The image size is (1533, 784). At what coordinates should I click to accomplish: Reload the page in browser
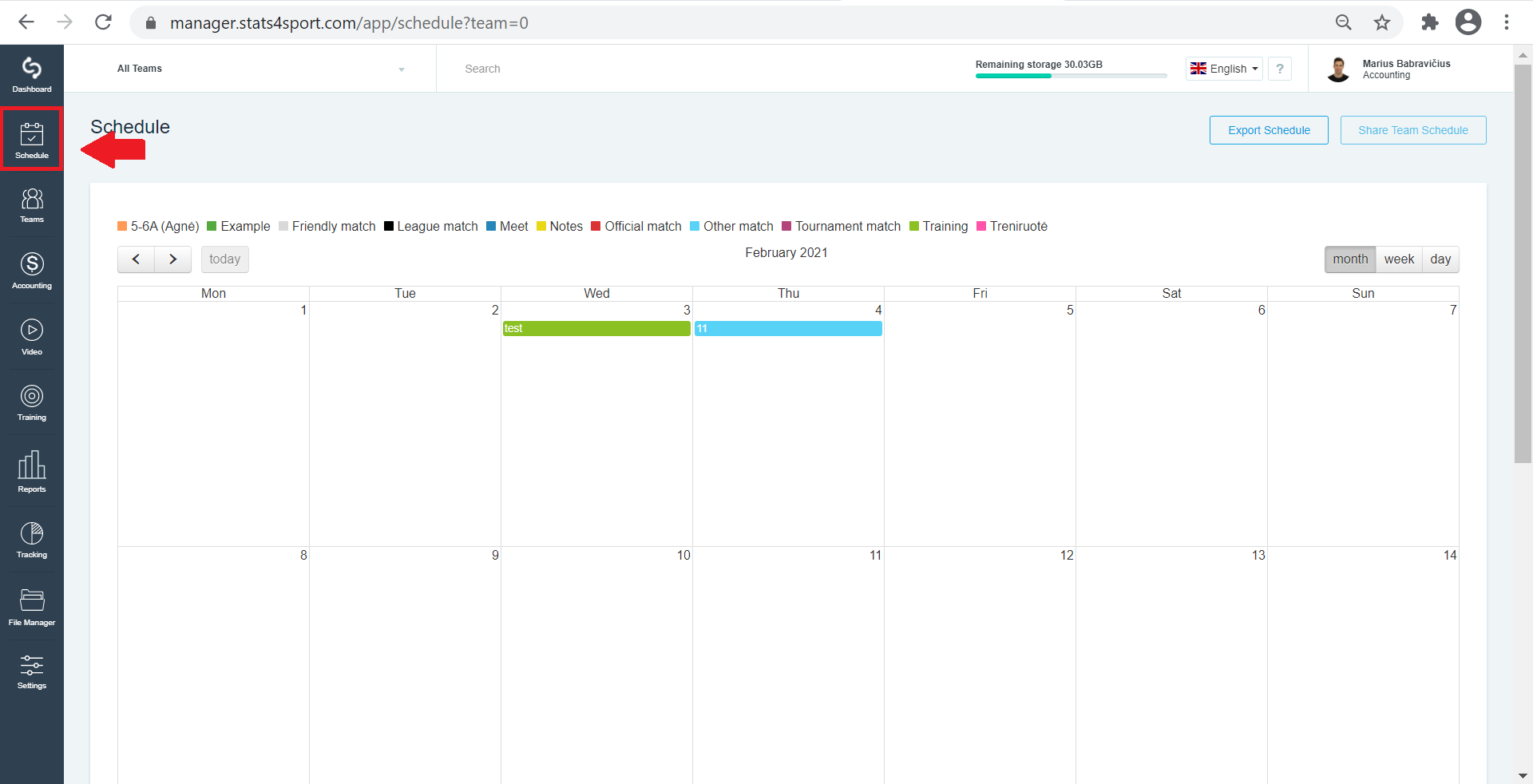103,22
